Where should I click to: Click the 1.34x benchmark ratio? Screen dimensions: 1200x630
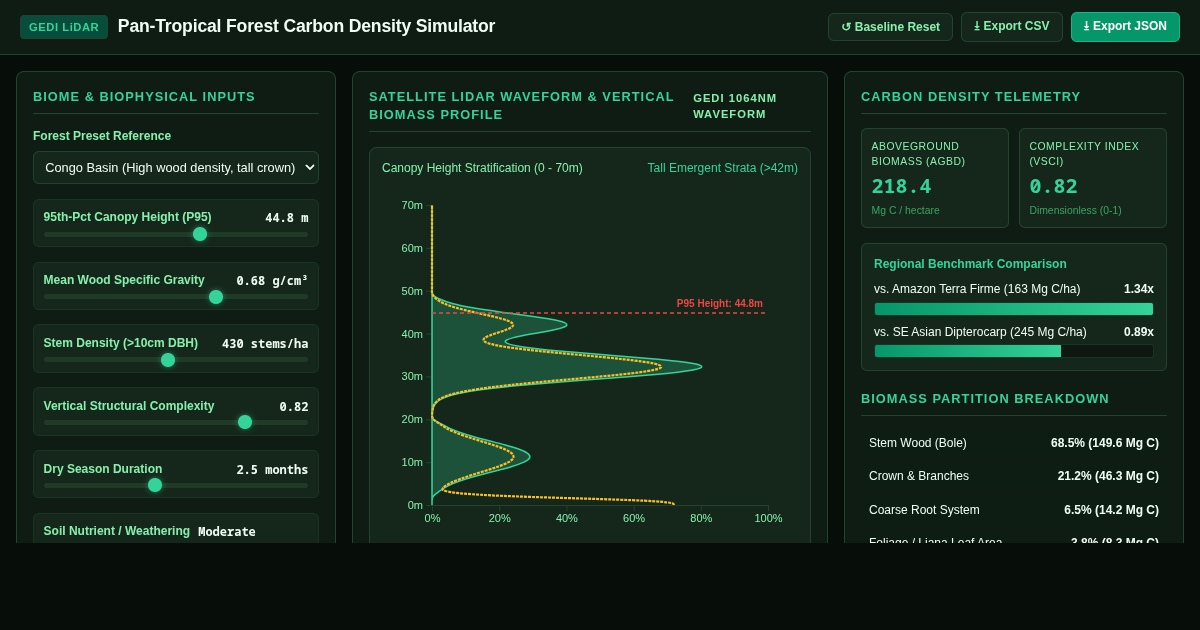point(1138,289)
